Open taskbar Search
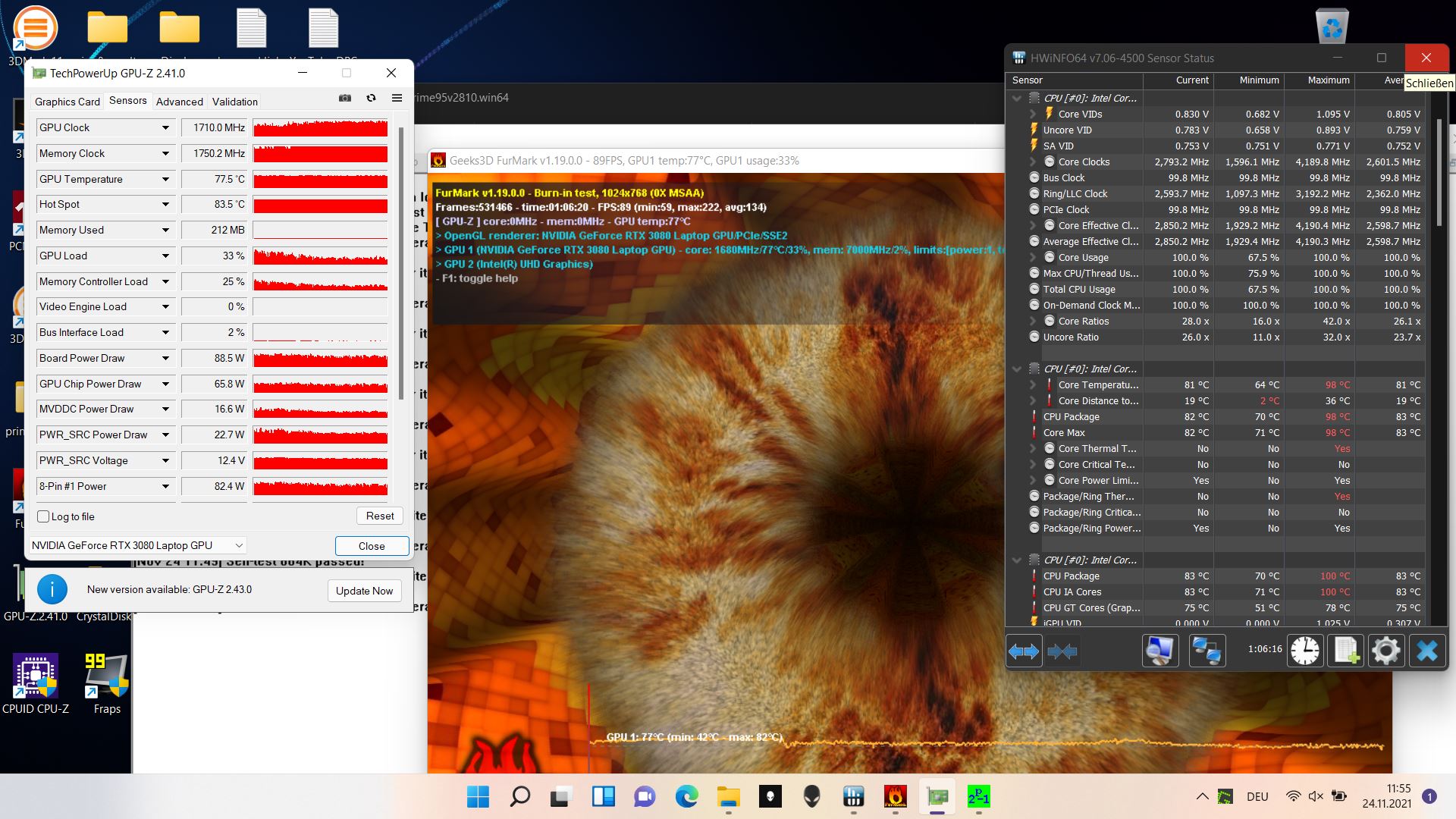This screenshot has height=819, width=1456. [x=519, y=797]
